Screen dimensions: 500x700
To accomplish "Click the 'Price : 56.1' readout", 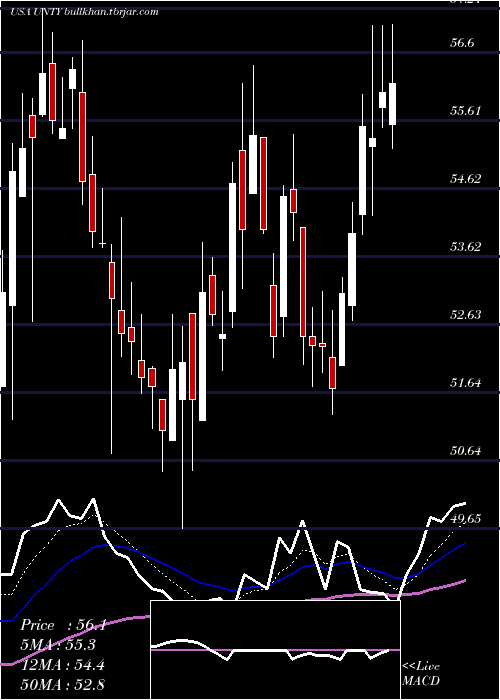I will [x=63, y=625].
